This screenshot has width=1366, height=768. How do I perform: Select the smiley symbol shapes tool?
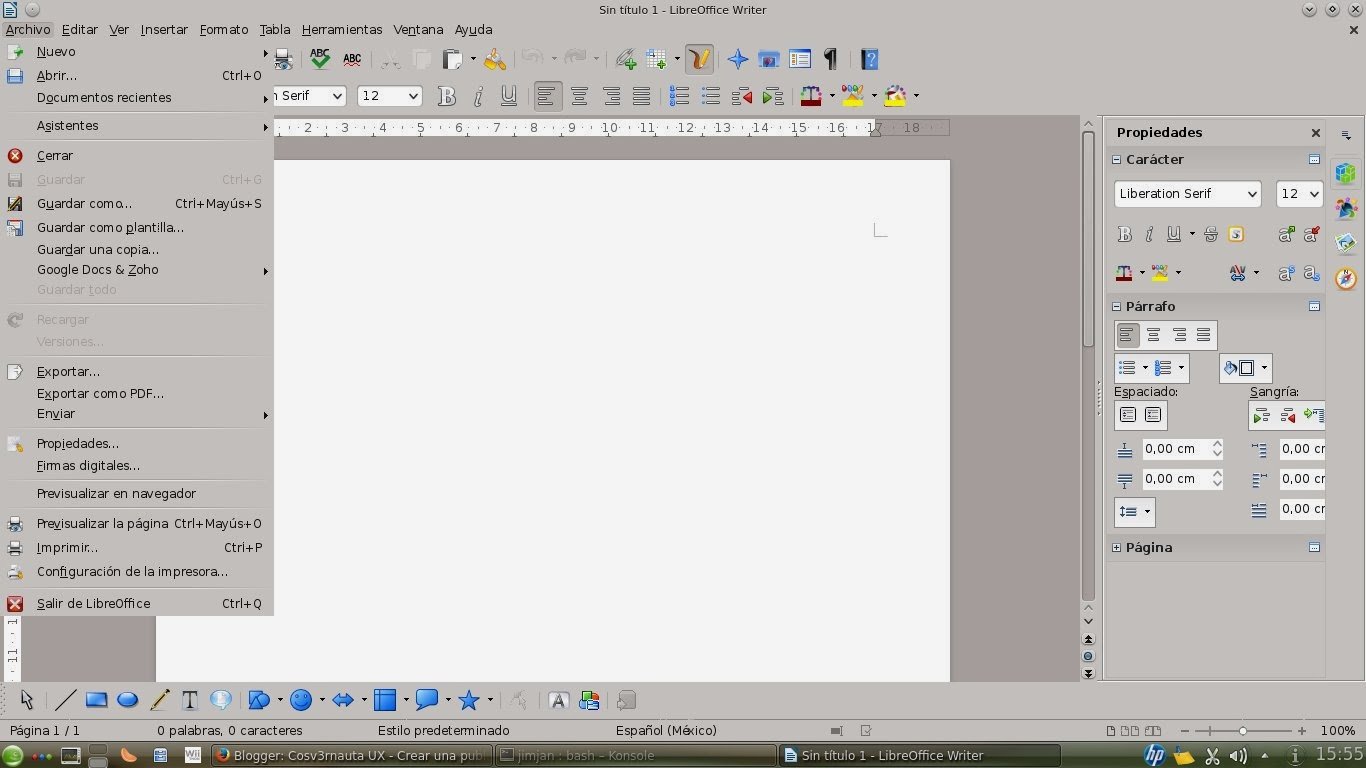(x=301, y=700)
